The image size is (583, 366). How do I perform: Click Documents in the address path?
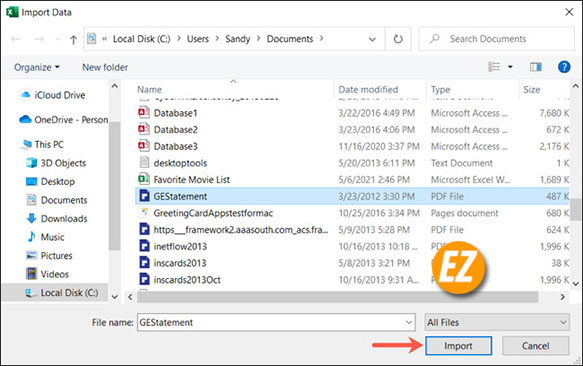290,39
